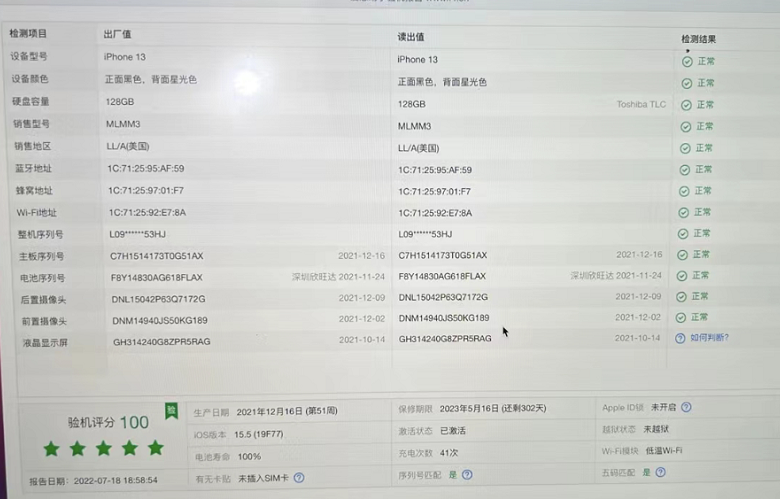Click the check icon in 蜂窝地址 row
Screen dimensions: 780x499
tap(684, 191)
